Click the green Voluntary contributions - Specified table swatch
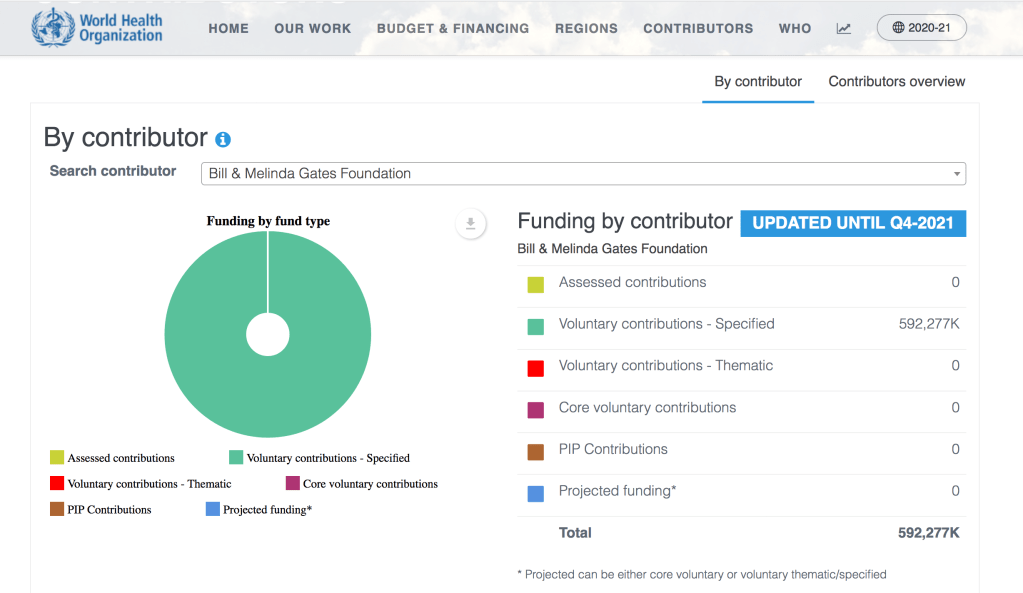This screenshot has width=1023, height=593. [536, 326]
